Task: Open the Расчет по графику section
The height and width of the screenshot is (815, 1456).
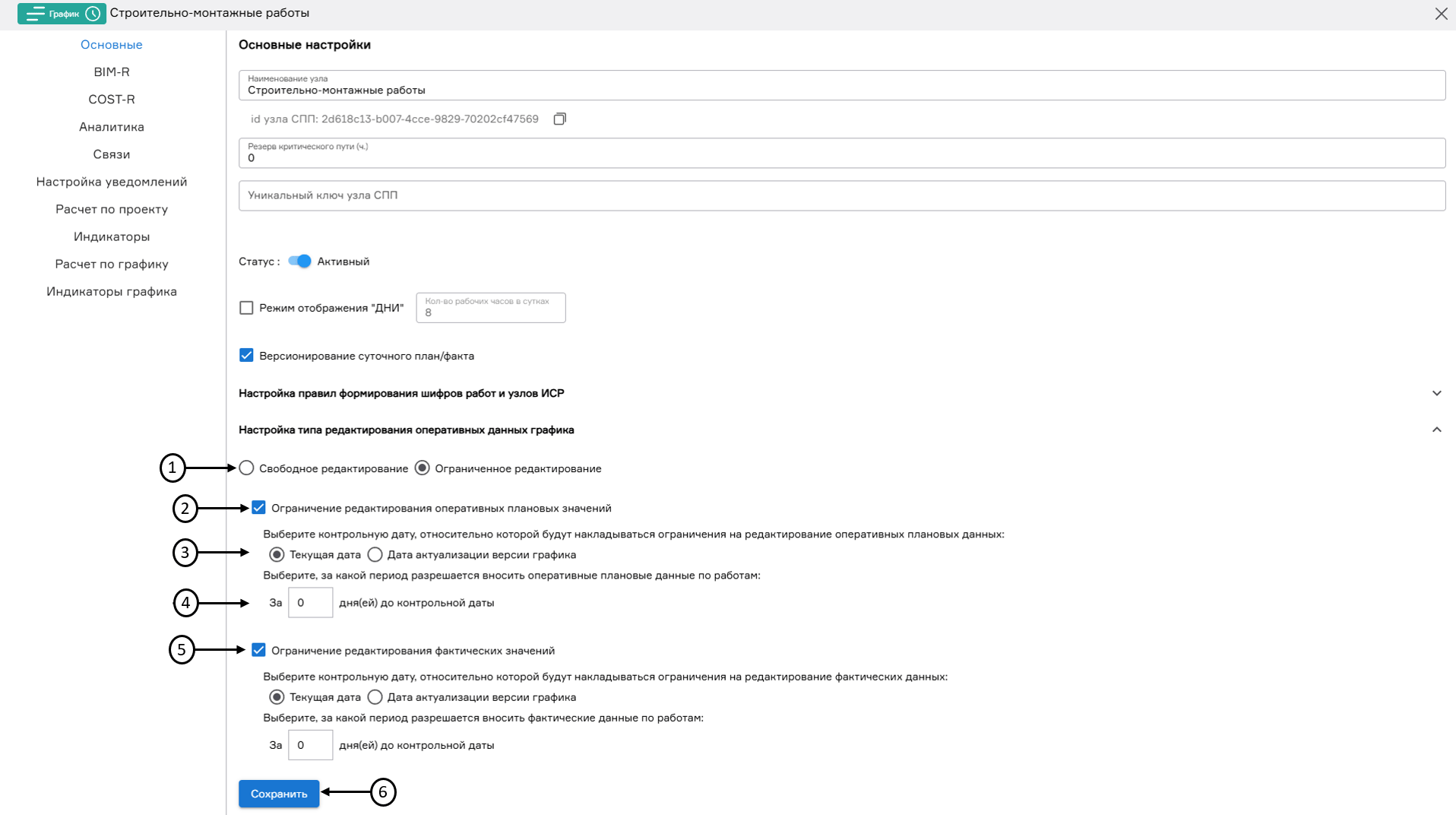Action: tap(112, 264)
